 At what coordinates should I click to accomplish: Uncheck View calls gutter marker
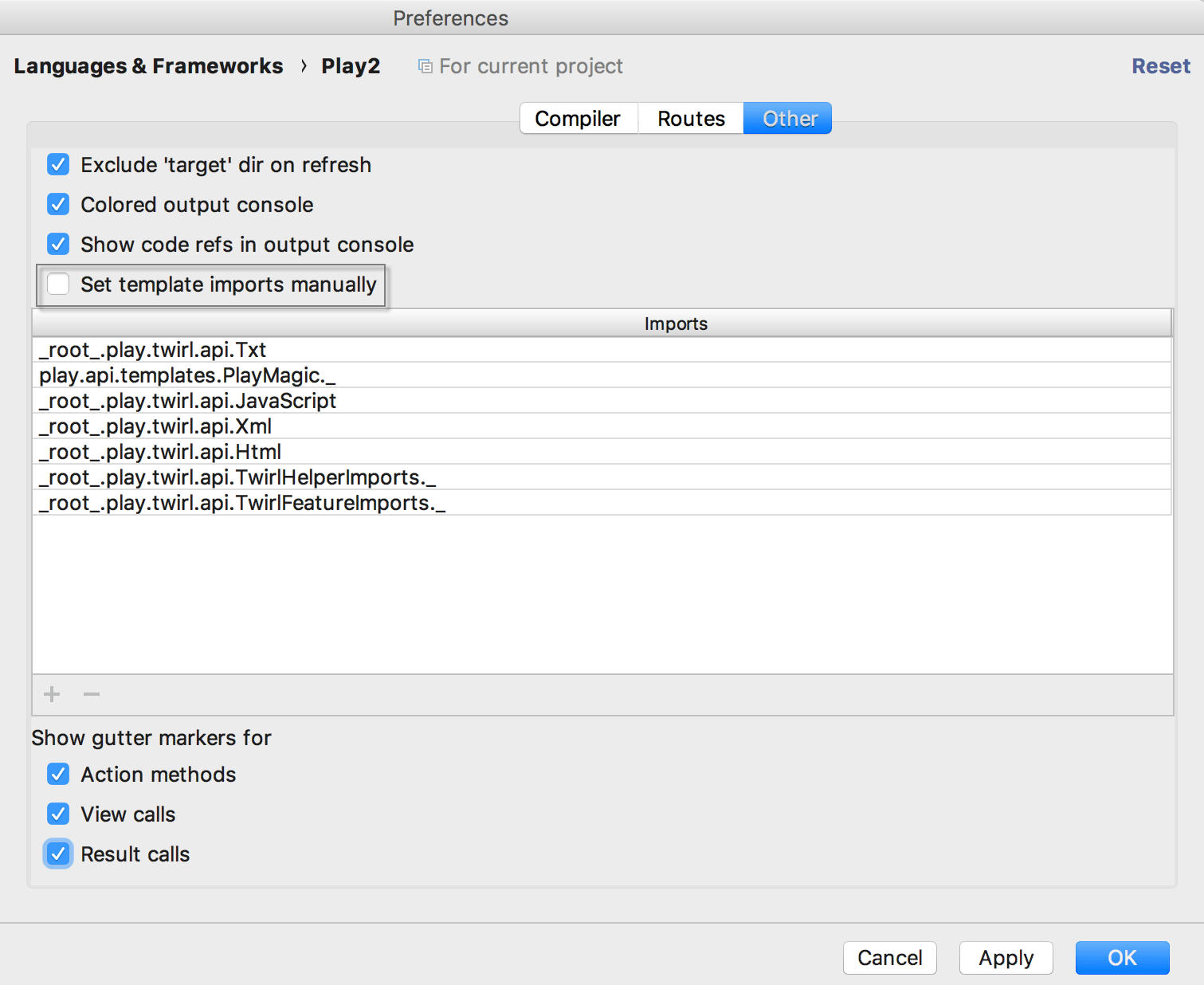[x=58, y=814]
